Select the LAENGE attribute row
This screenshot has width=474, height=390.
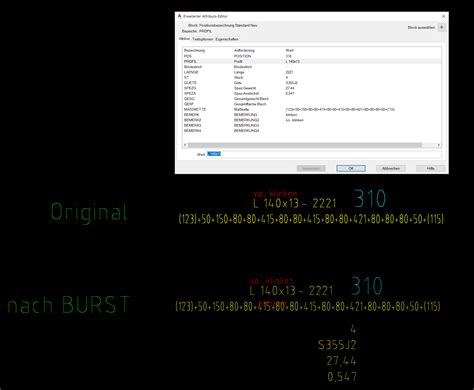click(312, 72)
